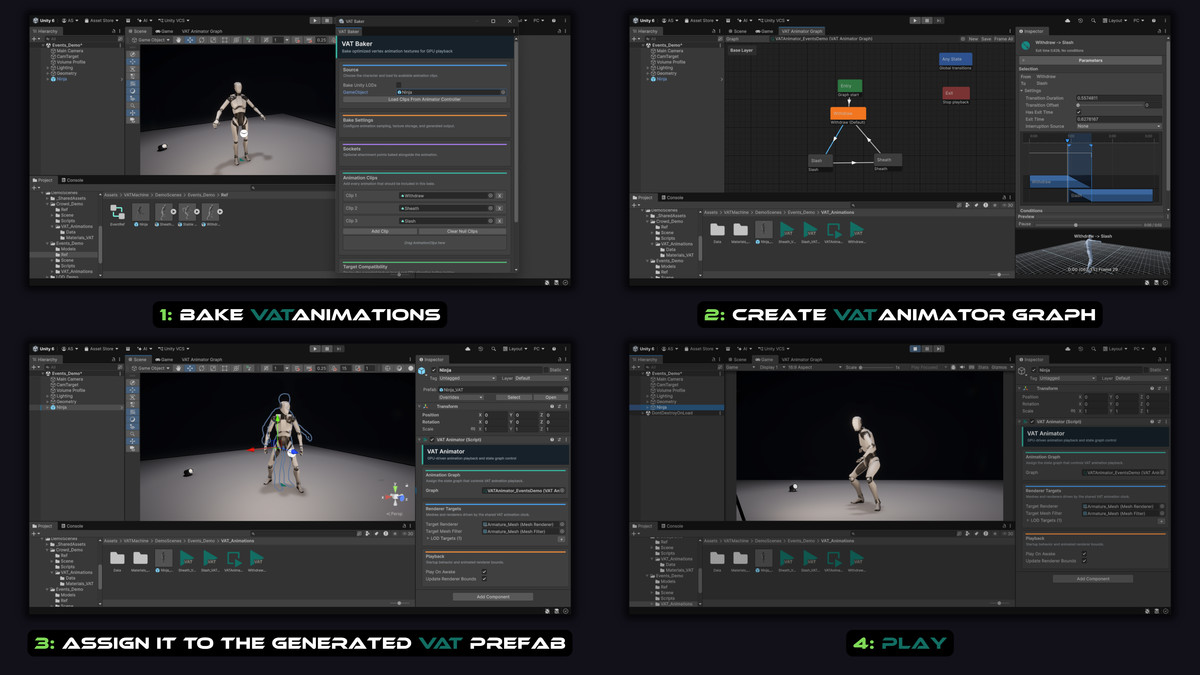The image size is (1200, 675).
Task: Select the Slash state node in graph
Action: 820,160
